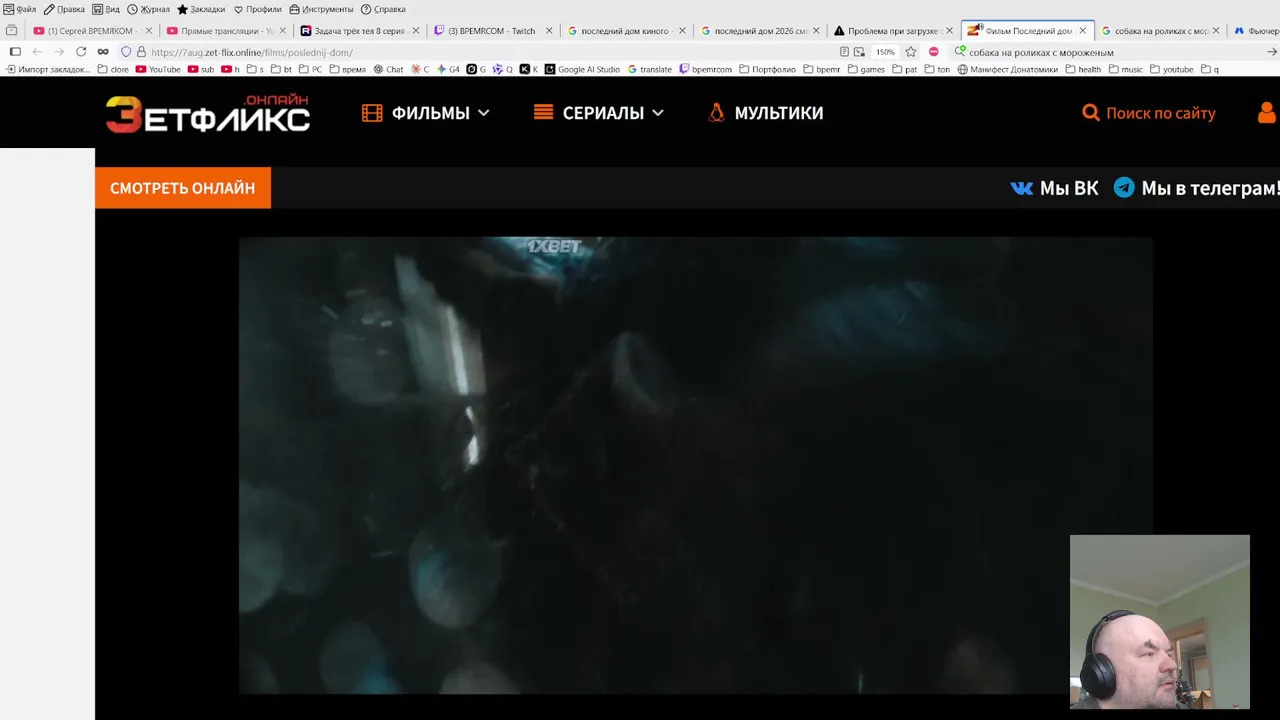1280x720 pixels.
Task: Open the YouTube bookmark
Action: point(158,70)
